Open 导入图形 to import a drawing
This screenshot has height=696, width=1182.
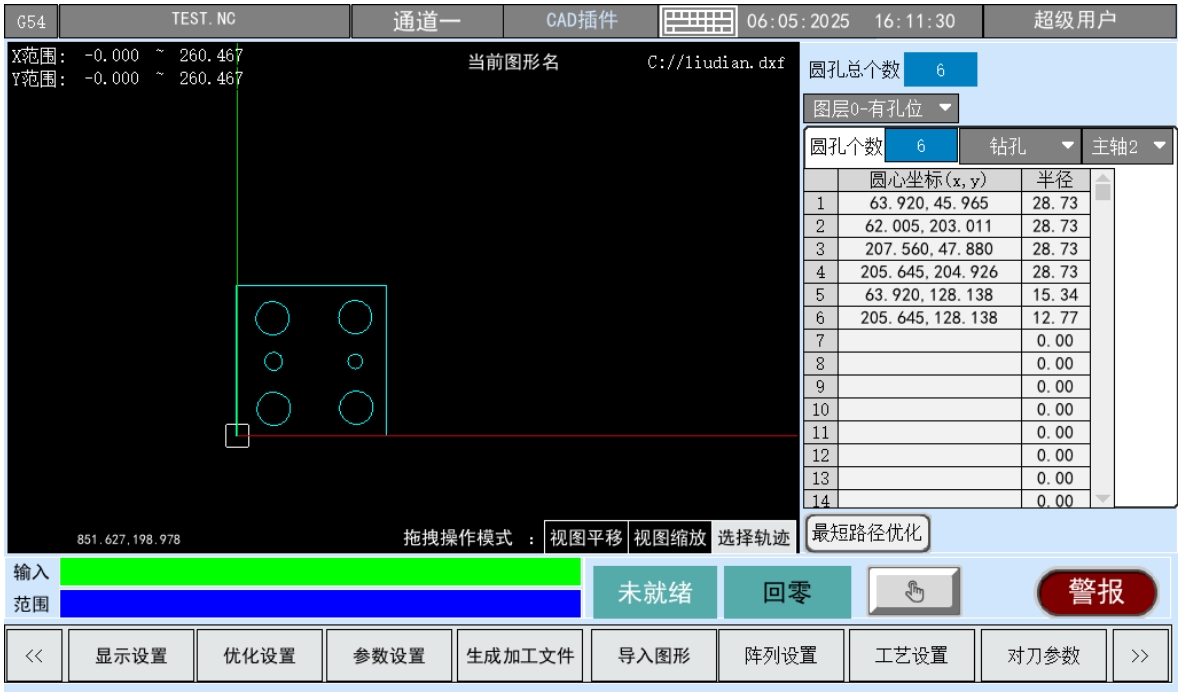(654, 655)
